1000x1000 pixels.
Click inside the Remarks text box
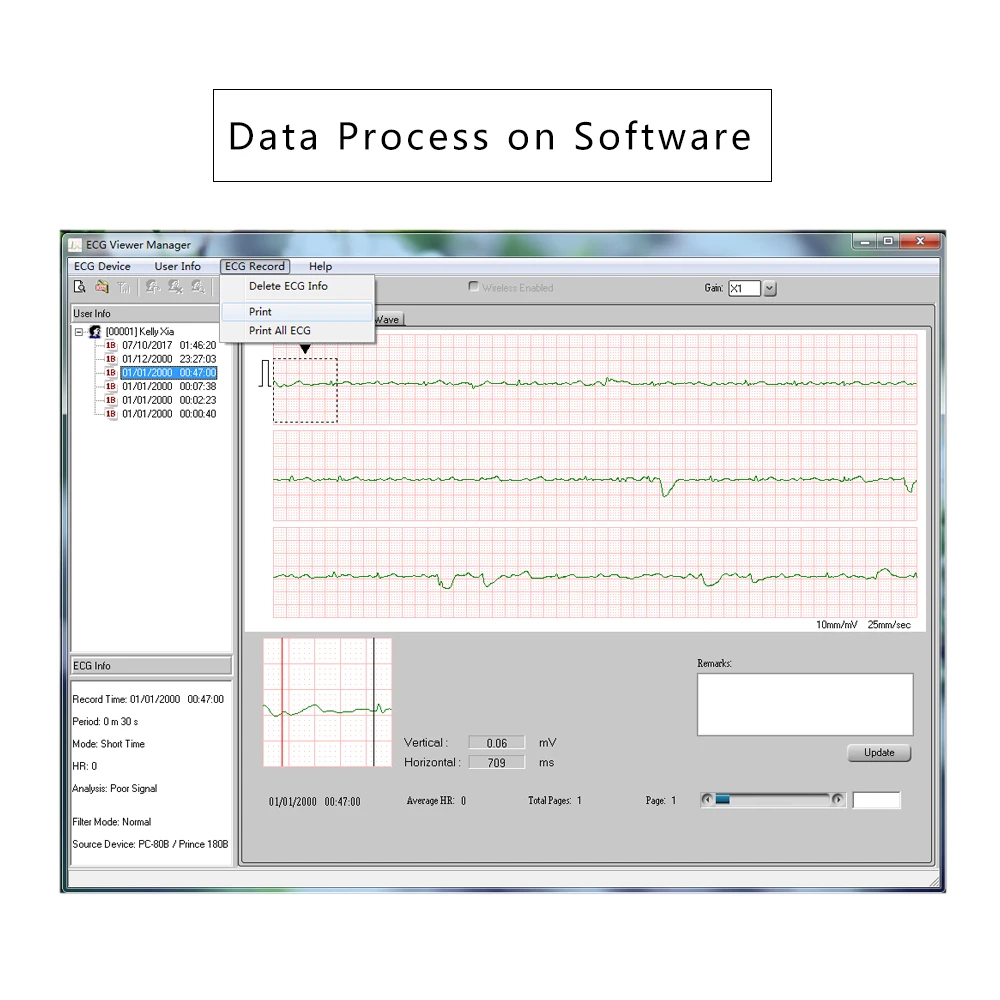pos(805,705)
